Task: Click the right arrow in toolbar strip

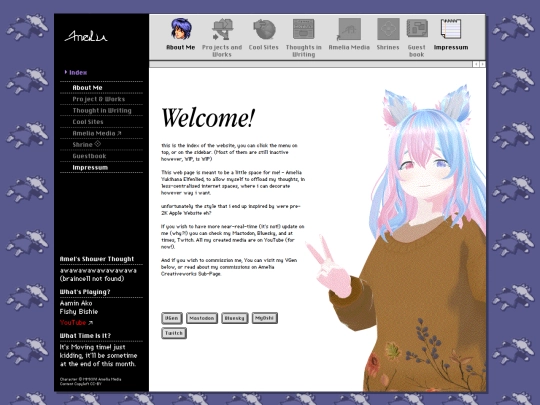Action: [x=482, y=64]
